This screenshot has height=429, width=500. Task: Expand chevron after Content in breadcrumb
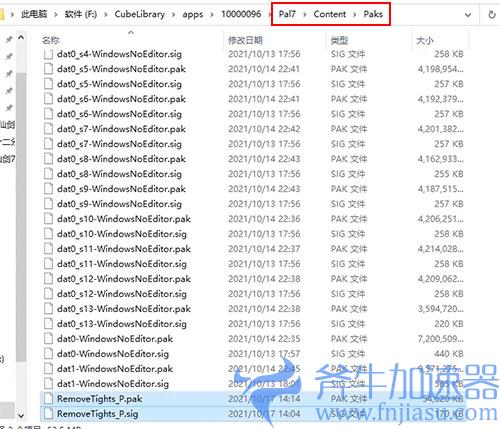click(x=355, y=15)
